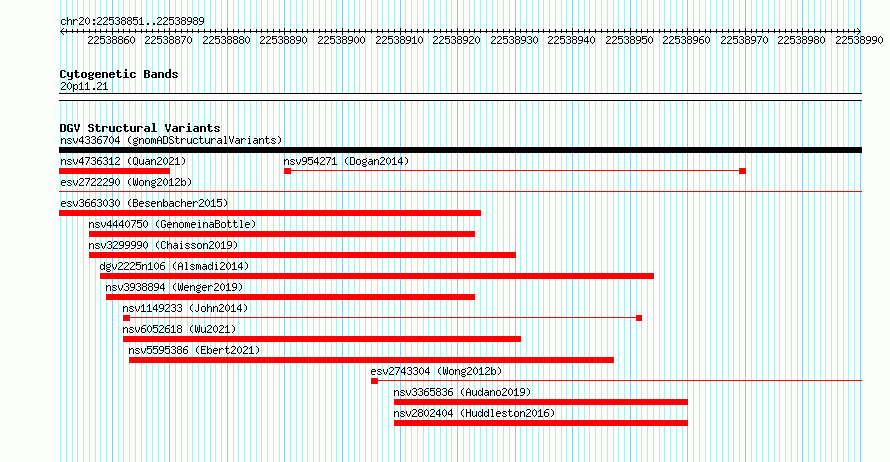Click the chr20:22538851..22538989 region label
890x462 pixels.
pos(132,21)
